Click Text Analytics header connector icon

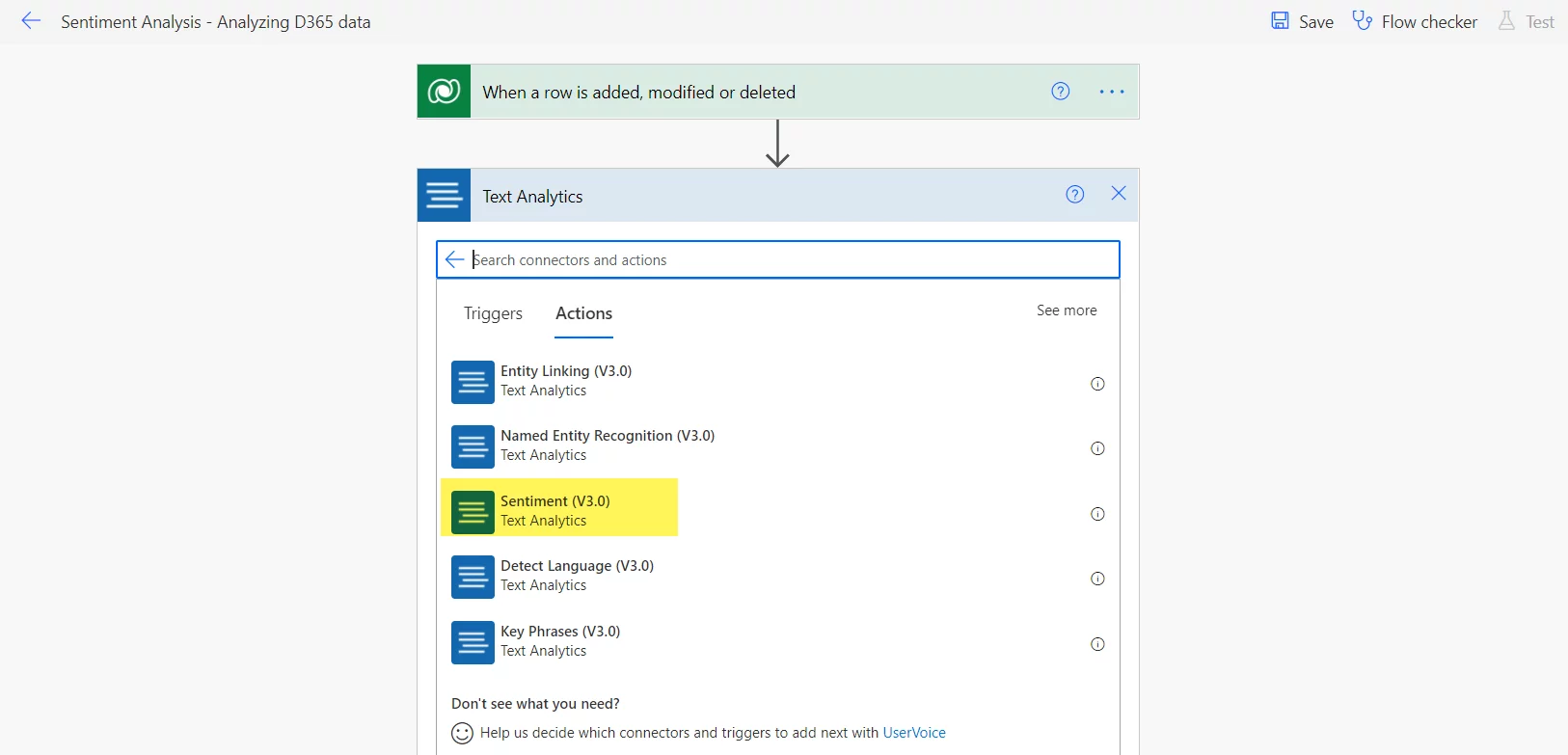click(444, 195)
